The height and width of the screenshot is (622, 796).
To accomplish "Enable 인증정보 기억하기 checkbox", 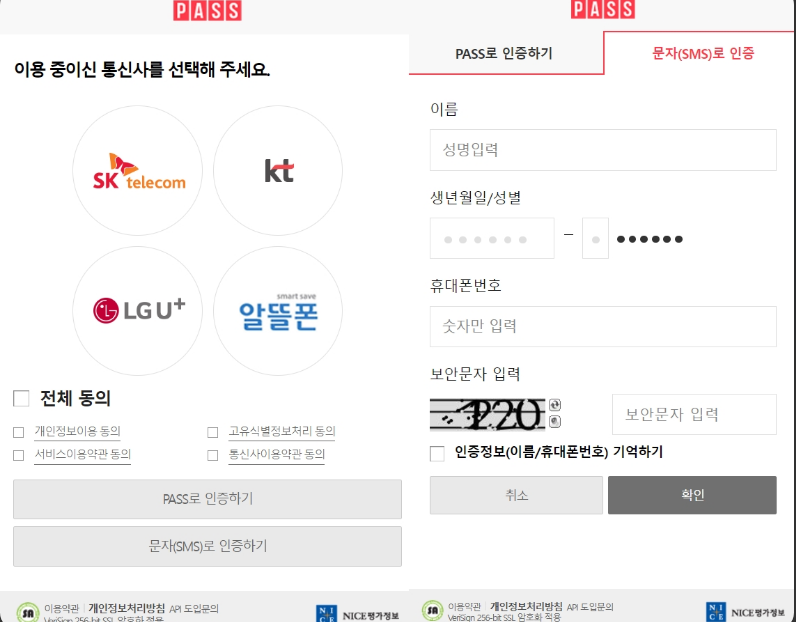I will (x=437, y=453).
